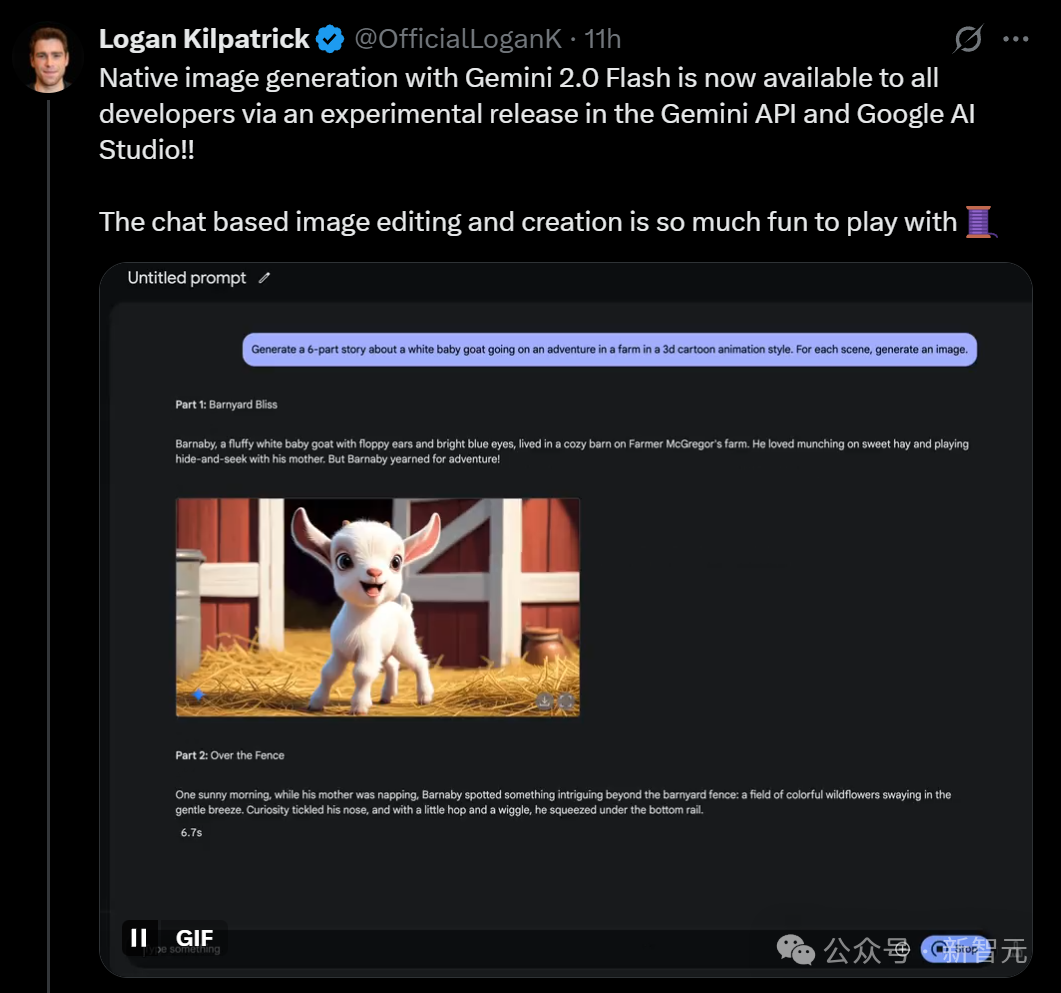This screenshot has width=1061, height=993.
Task: Click the baby goat generated image
Action: (378, 607)
